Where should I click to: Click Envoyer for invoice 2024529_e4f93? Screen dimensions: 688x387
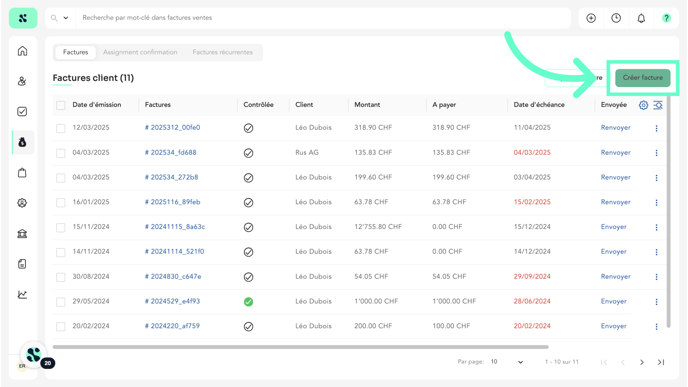(x=613, y=301)
